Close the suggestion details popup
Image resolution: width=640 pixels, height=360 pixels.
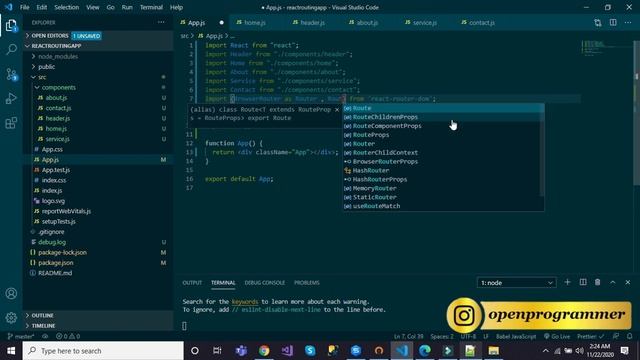337,109
